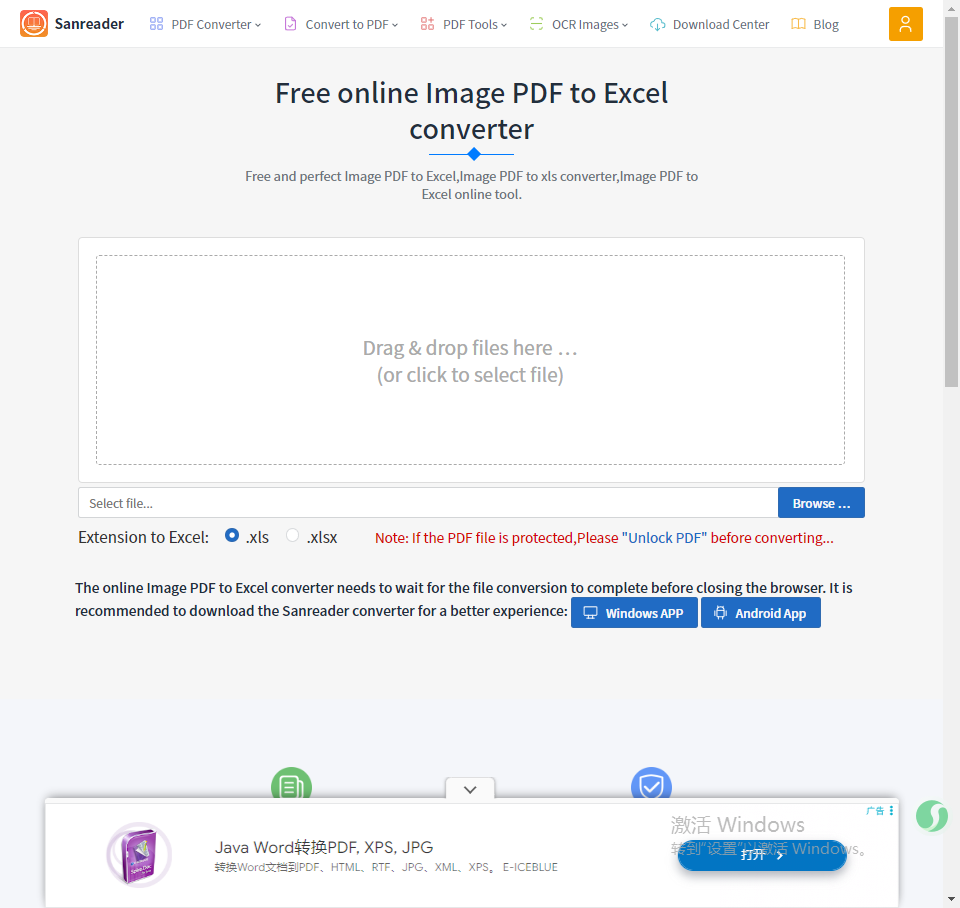The height and width of the screenshot is (908, 960).
Task: Select the .xlsx extension radio button
Action: (x=293, y=535)
